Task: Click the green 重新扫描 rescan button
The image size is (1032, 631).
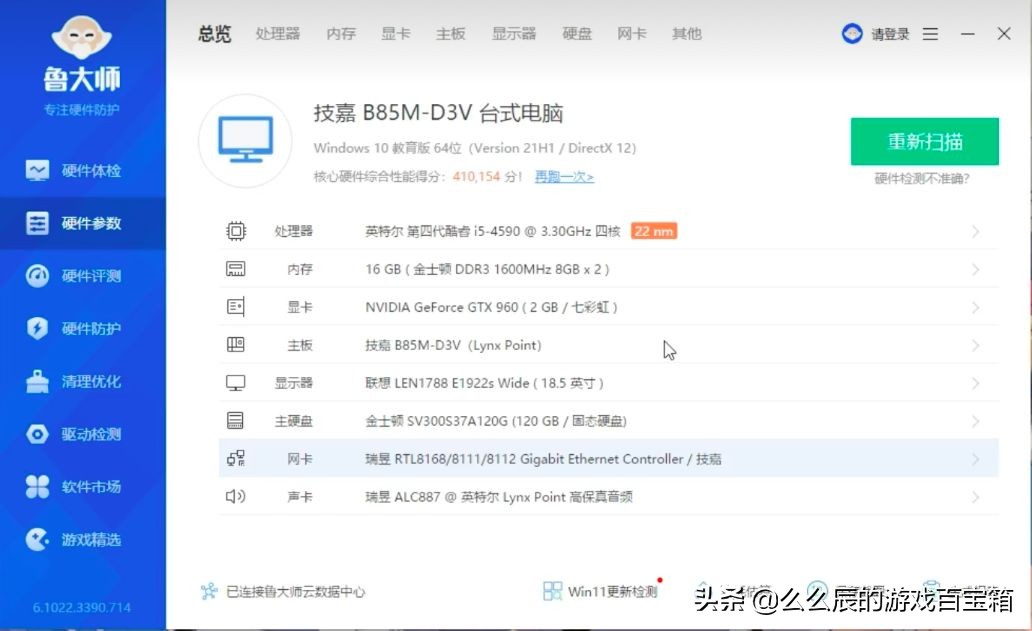Action: coord(924,141)
